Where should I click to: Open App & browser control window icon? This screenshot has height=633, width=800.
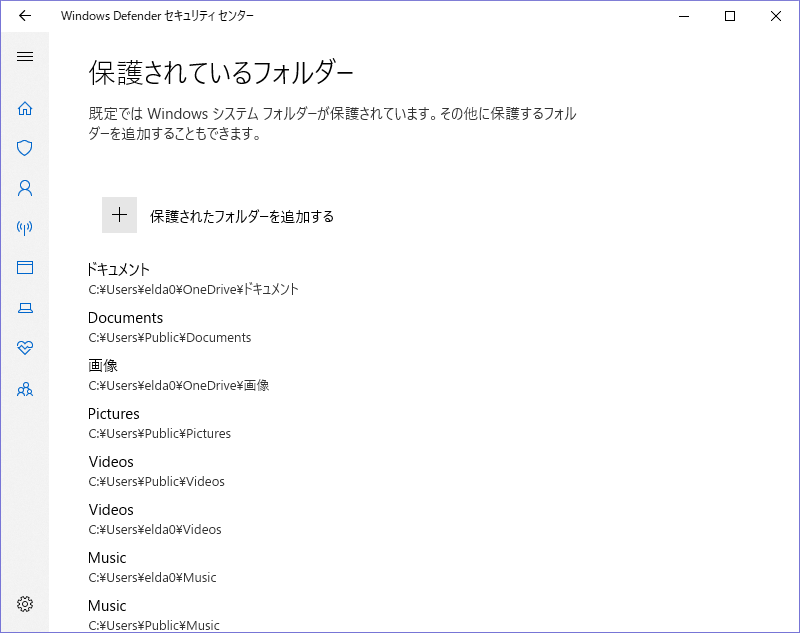[x=25, y=268]
